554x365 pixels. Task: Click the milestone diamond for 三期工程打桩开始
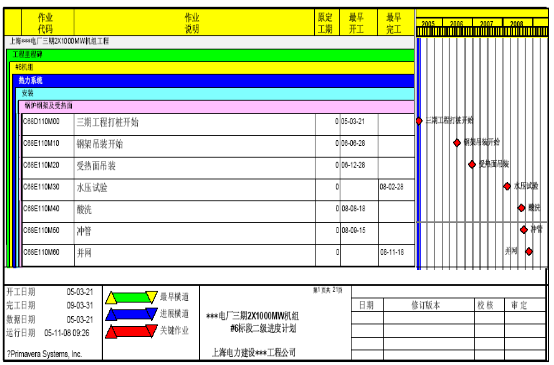pos(419,121)
